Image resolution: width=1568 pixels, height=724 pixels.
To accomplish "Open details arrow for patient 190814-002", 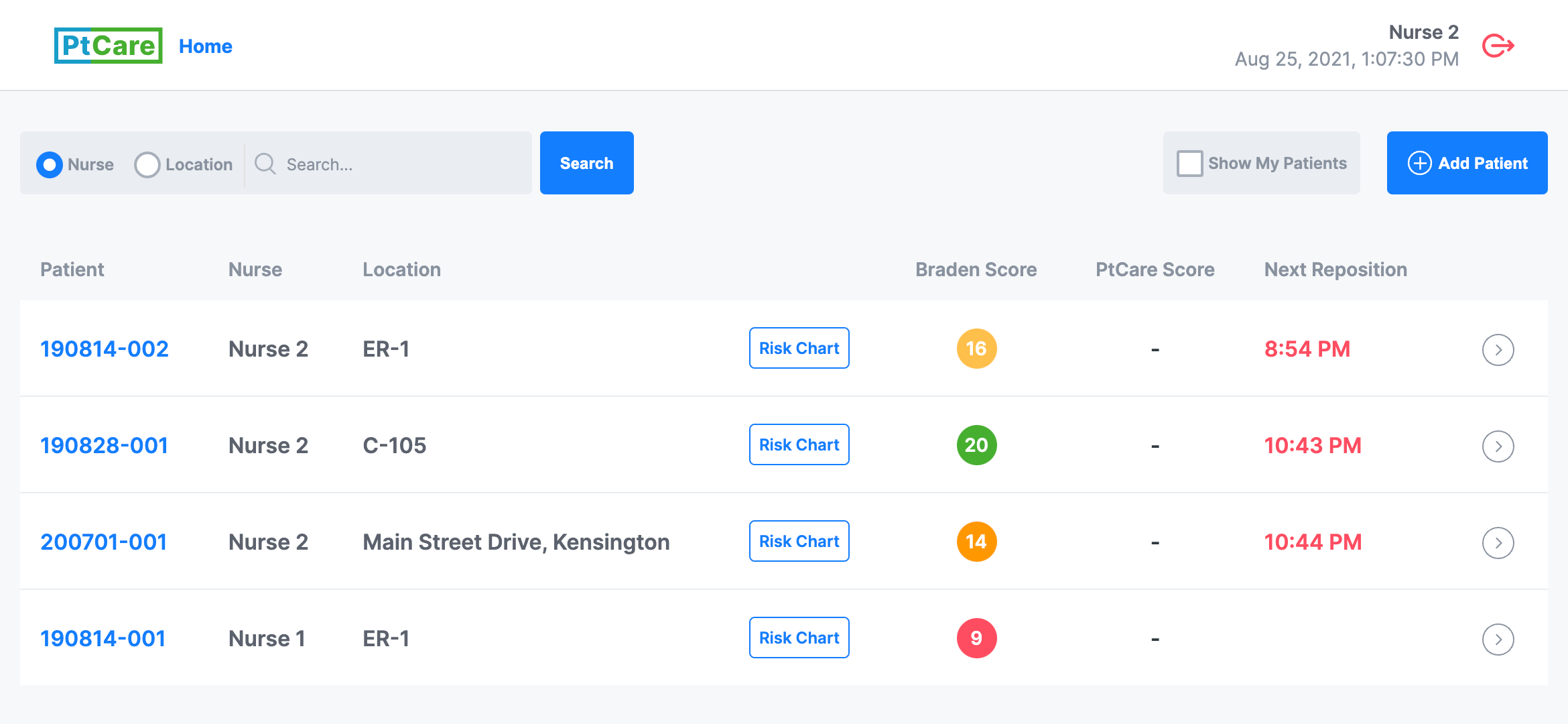I will click(1498, 350).
